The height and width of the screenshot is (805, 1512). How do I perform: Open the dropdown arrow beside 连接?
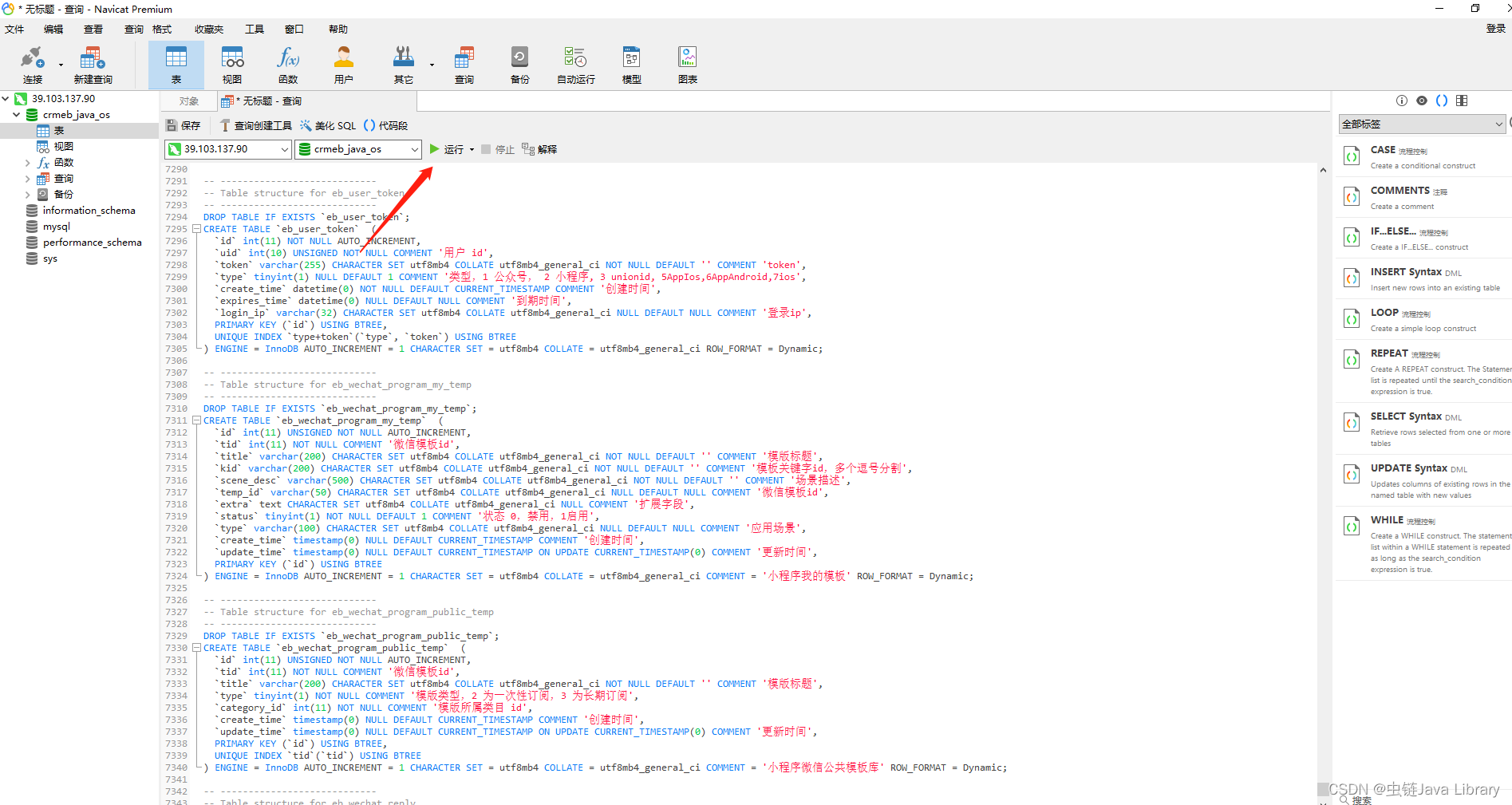pyautogui.click(x=61, y=65)
